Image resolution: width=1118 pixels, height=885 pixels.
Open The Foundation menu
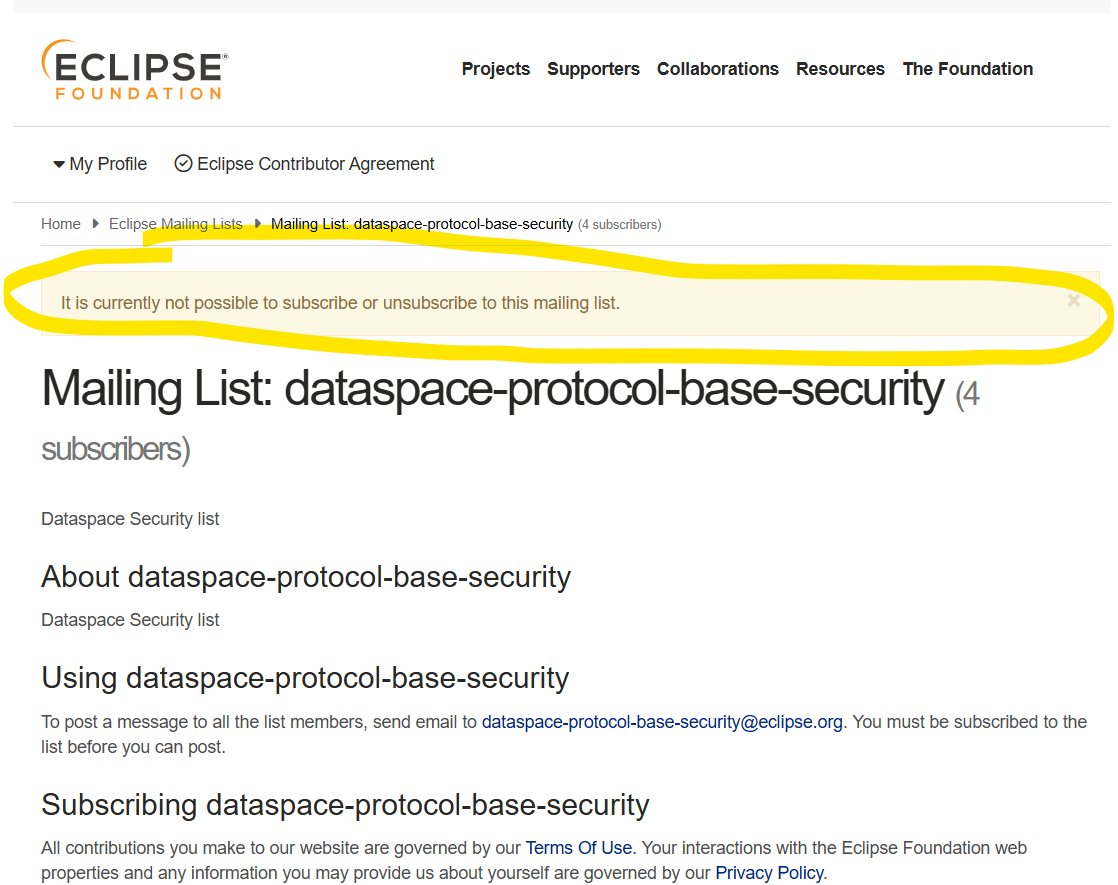(968, 69)
